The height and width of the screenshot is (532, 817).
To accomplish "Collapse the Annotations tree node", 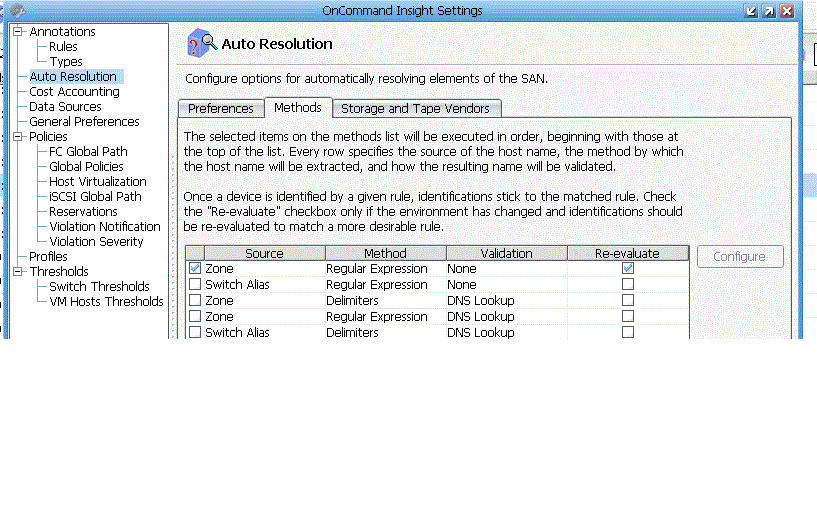I will [18, 31].
